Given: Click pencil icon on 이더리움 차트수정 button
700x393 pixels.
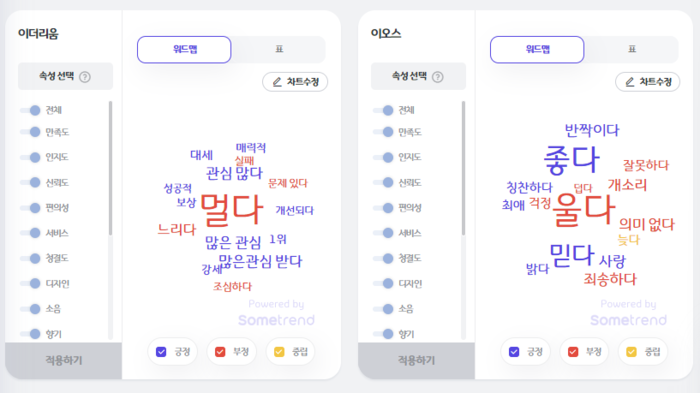Looking at the screenshot, I should pyautogui.click(x=277, y=82).
